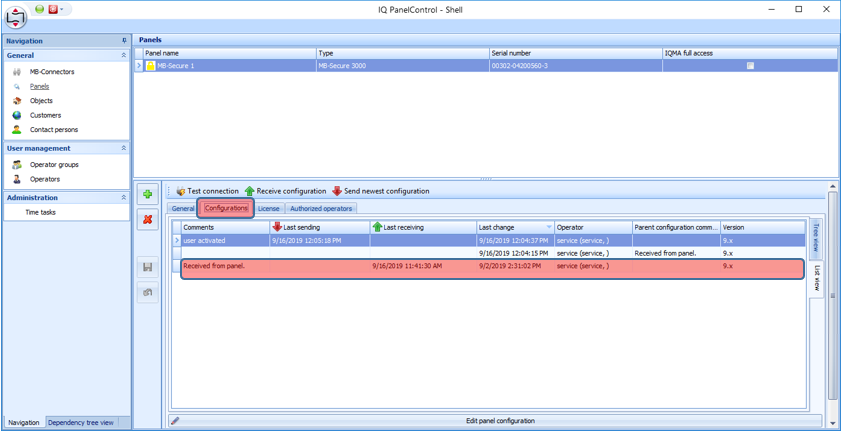Screen dimensions: 842x433
Task: Click the lock icon of MB-Secure 1
Action: pos(151,66)
